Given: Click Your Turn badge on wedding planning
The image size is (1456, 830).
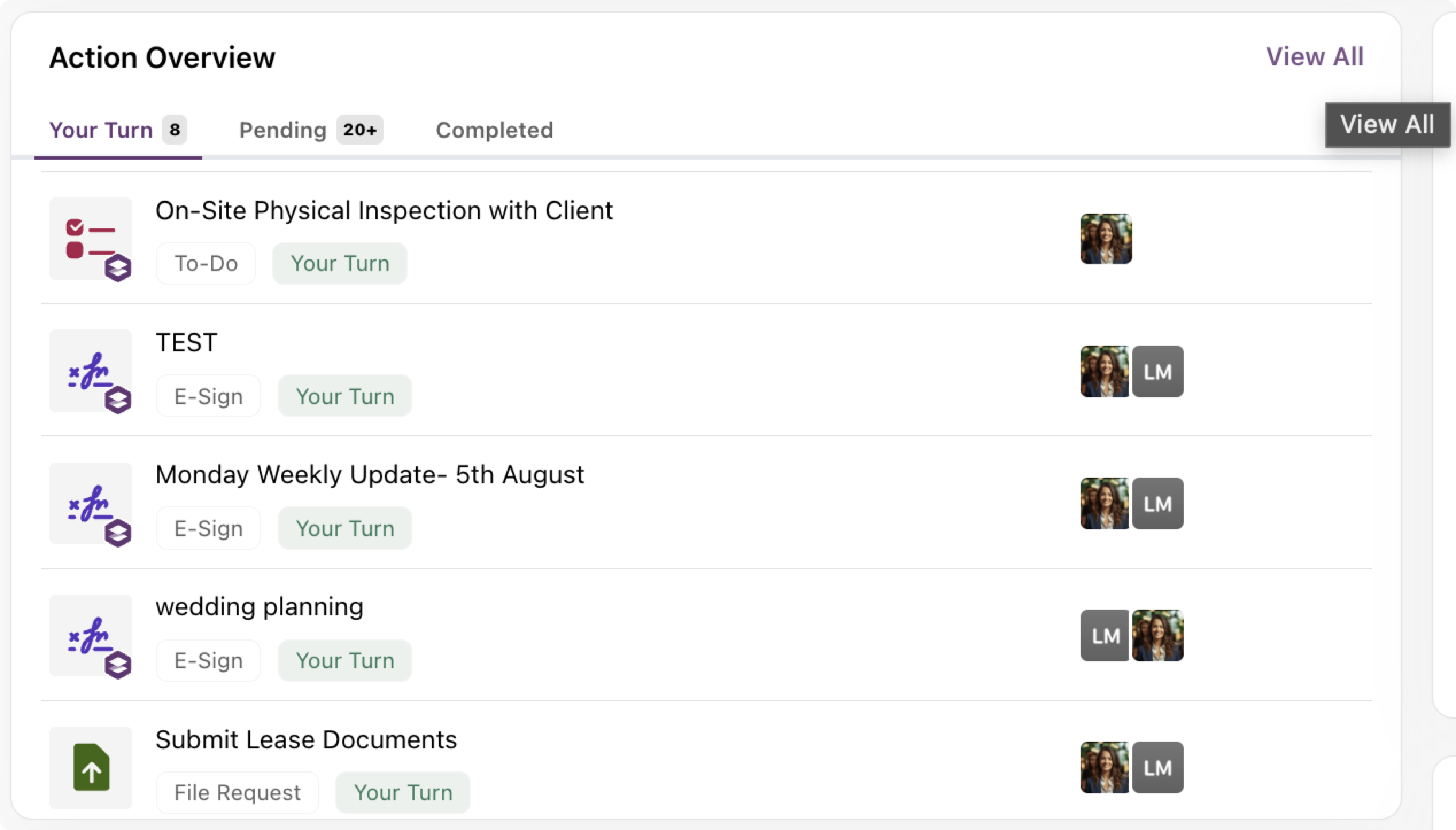Looking at the screenshot, I should (345, 661).
